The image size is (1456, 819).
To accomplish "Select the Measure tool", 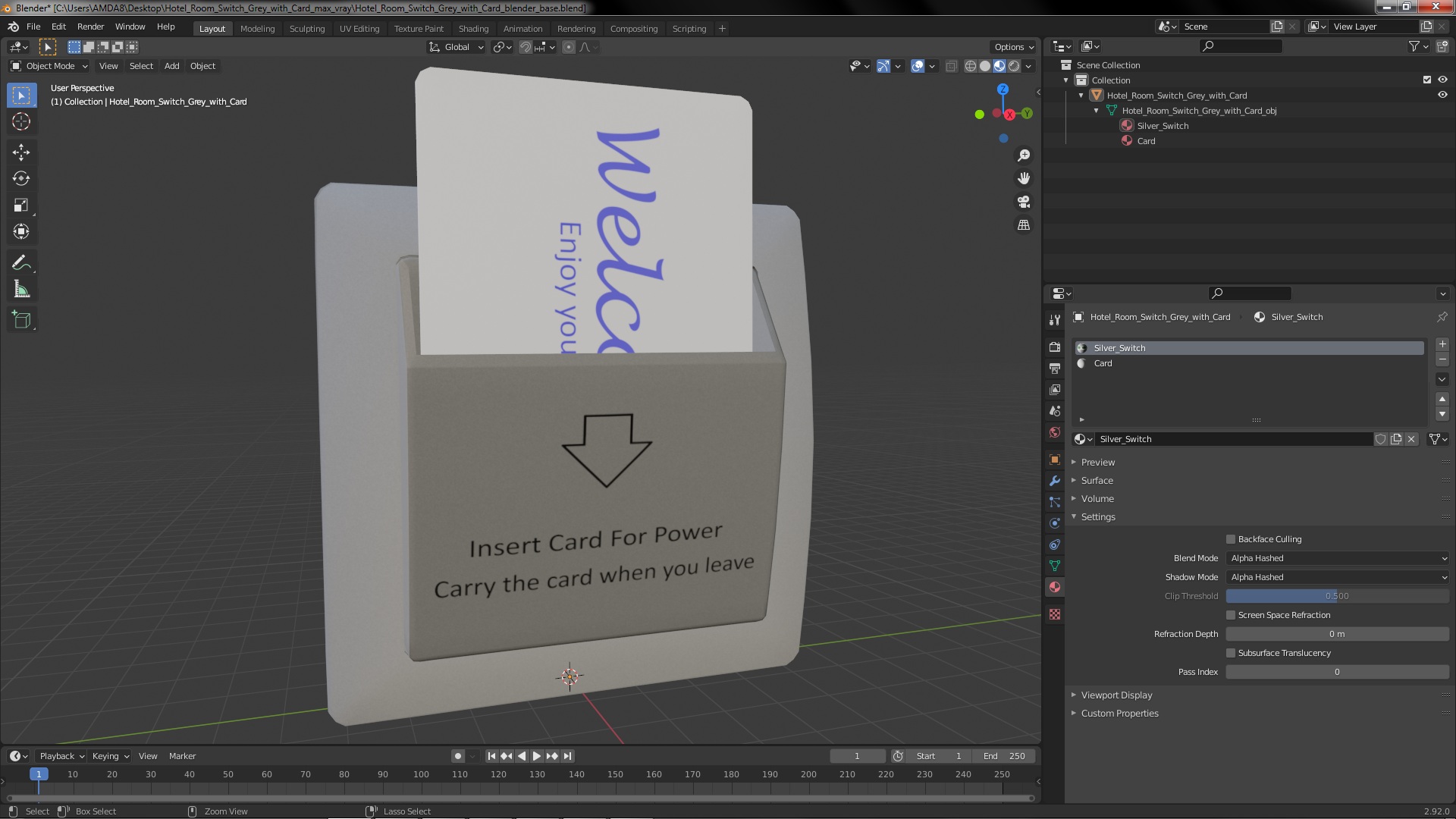I will 21,290.
